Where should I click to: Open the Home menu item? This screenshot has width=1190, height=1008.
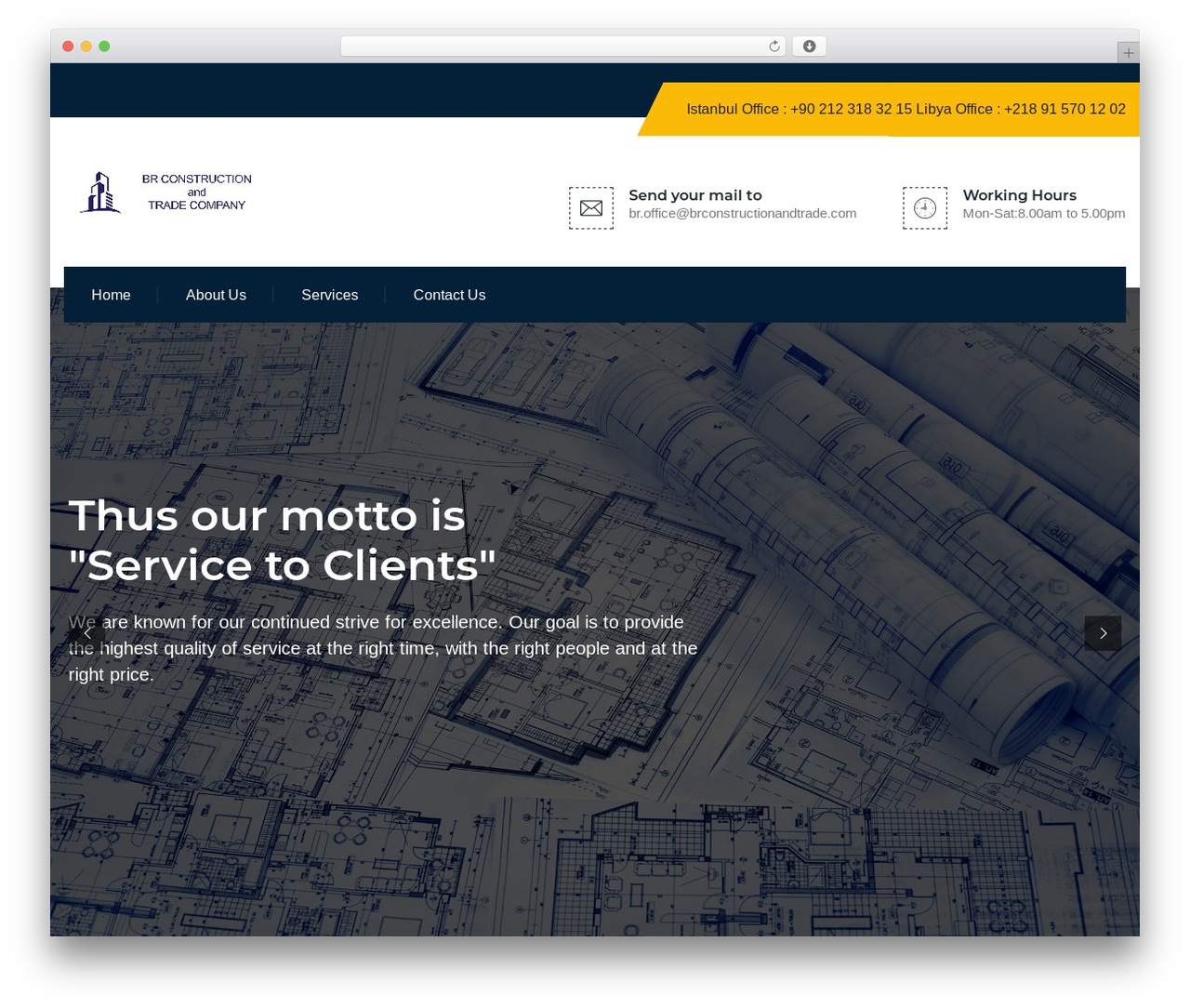[111, 295]
